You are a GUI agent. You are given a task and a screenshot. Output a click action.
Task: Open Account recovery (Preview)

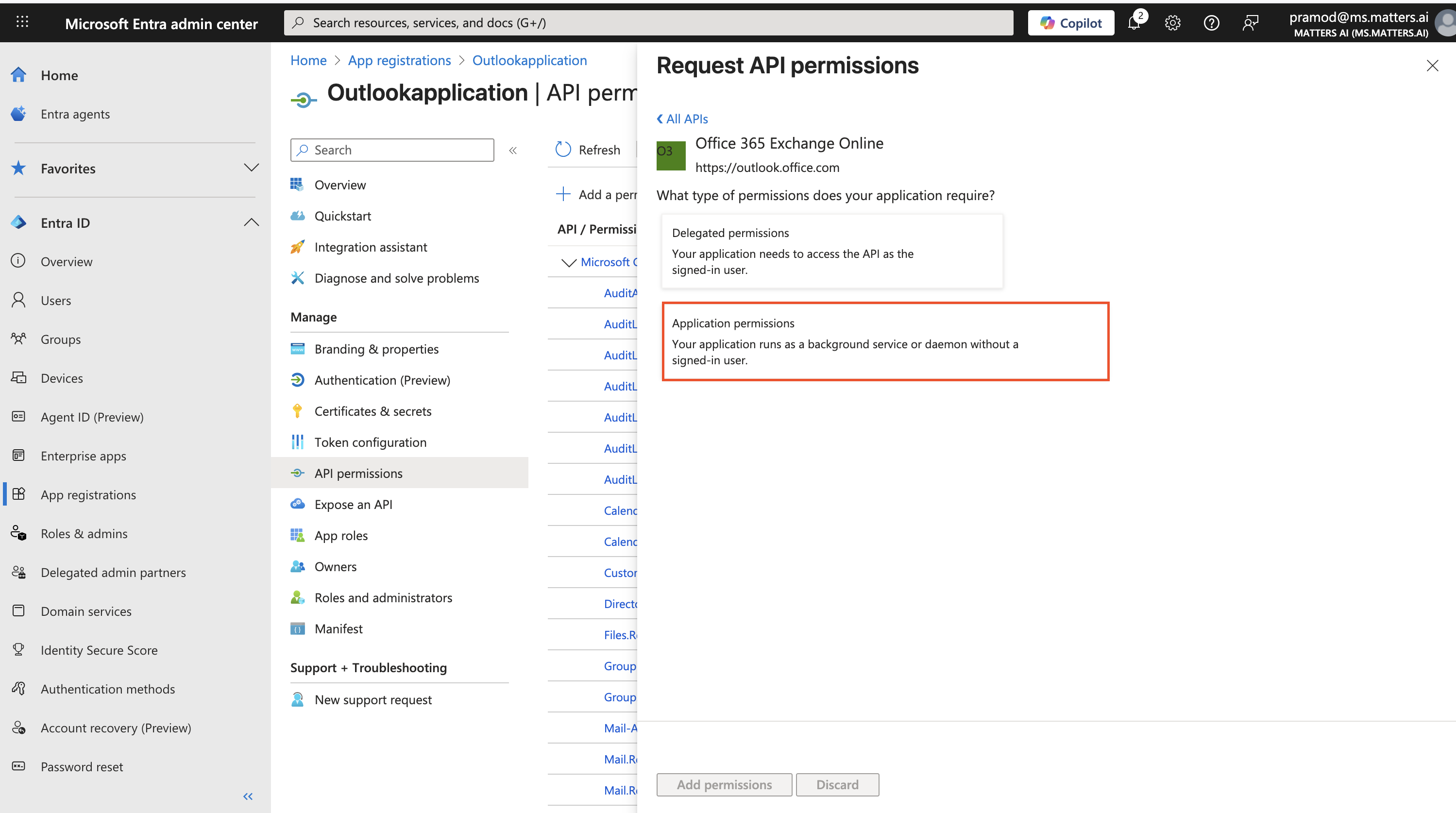click(x=116, y=728)
